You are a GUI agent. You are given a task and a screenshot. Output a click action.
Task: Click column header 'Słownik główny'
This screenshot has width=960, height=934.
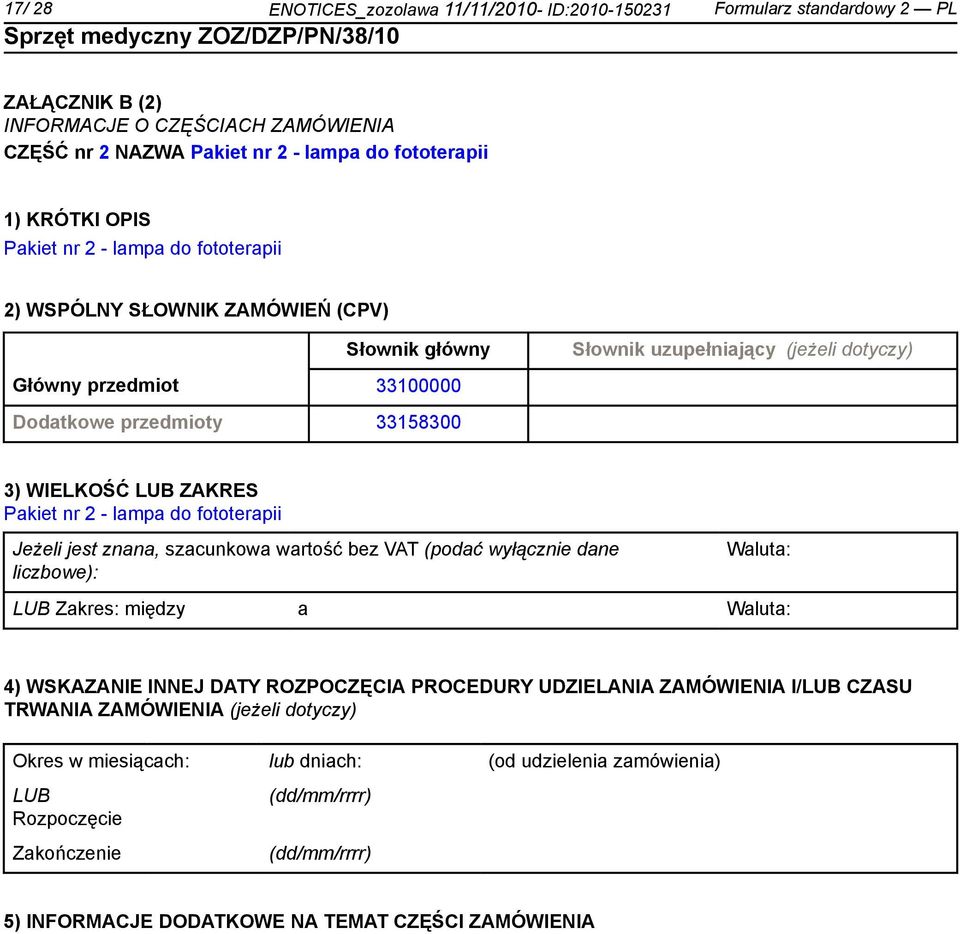click(x=418, y=350)
